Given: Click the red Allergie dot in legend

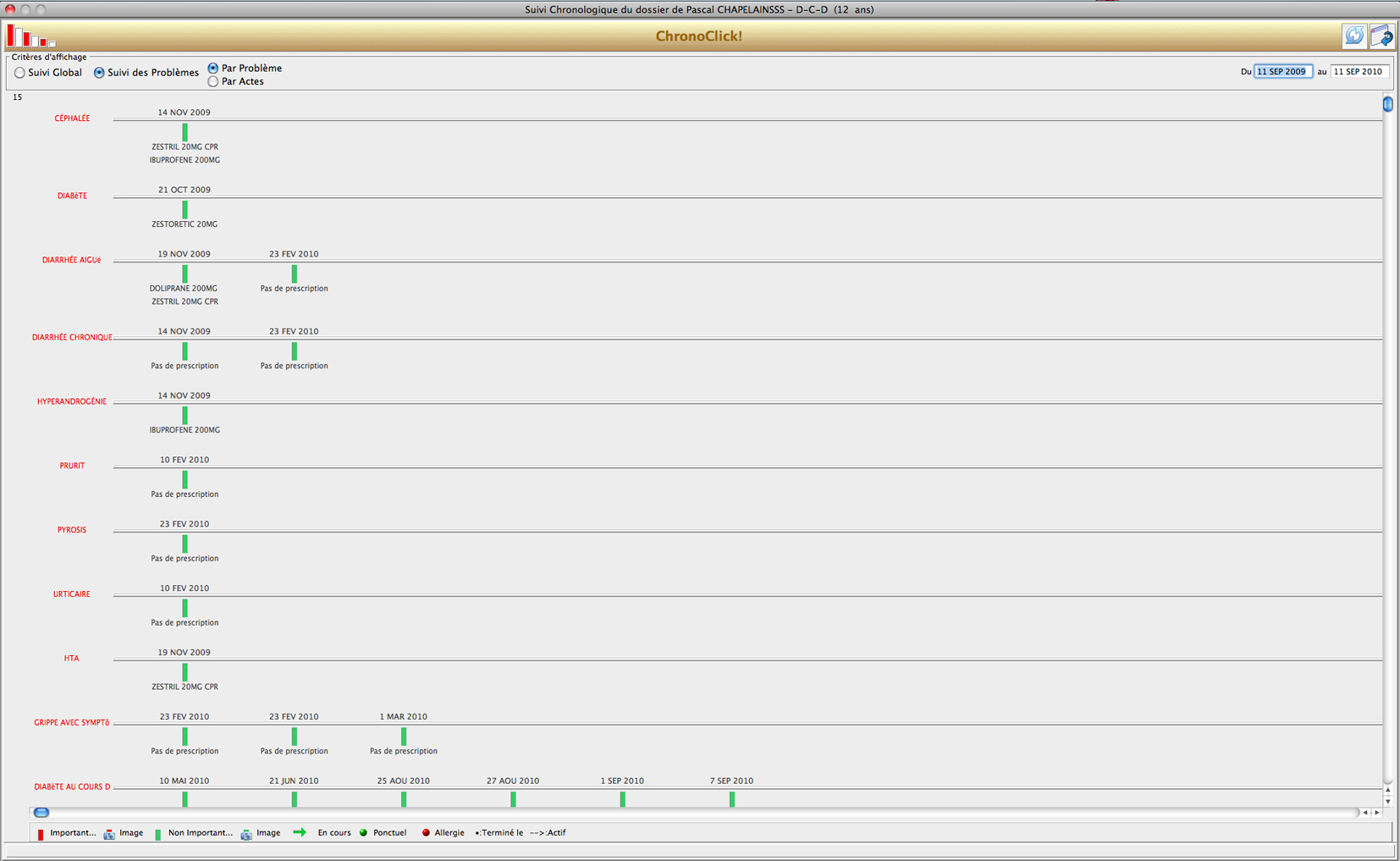Looking at the screenshot, I should [426, 833].
